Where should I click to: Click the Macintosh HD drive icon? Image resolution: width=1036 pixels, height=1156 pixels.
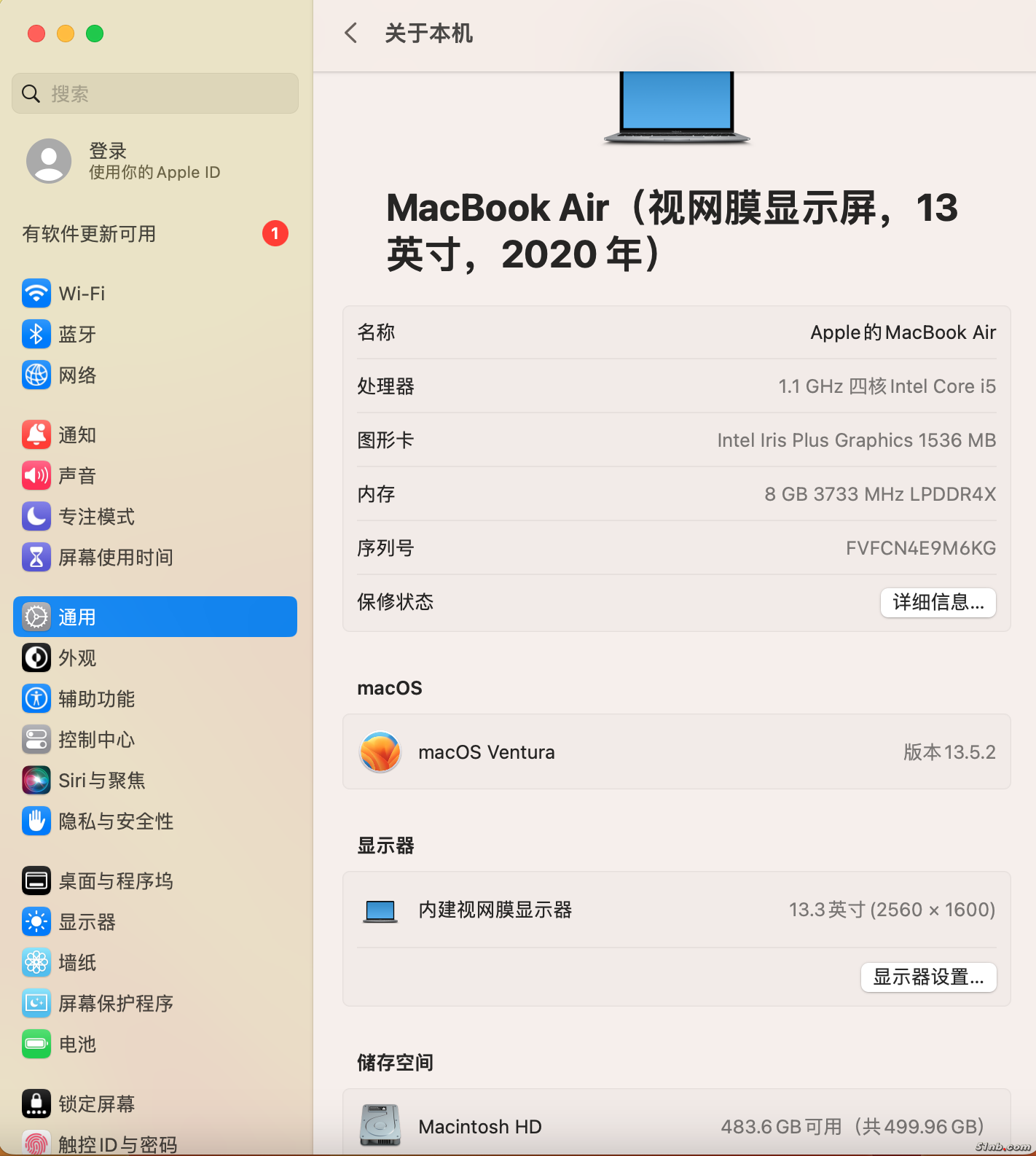click(x=380, y=1126)
